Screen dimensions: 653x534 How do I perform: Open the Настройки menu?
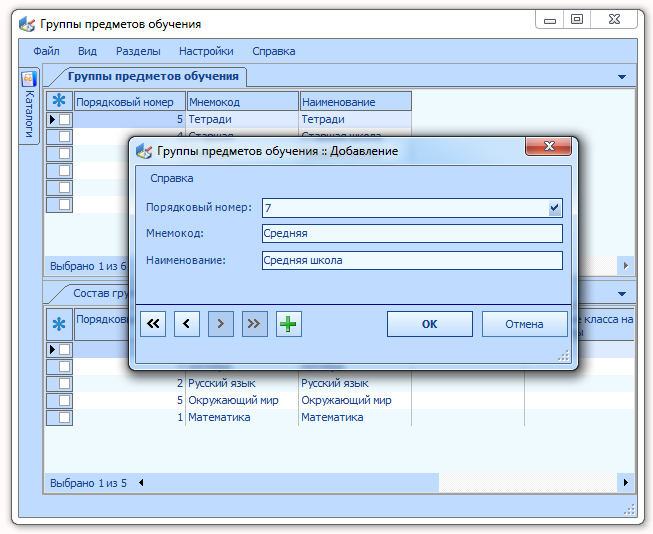[206, 51]
